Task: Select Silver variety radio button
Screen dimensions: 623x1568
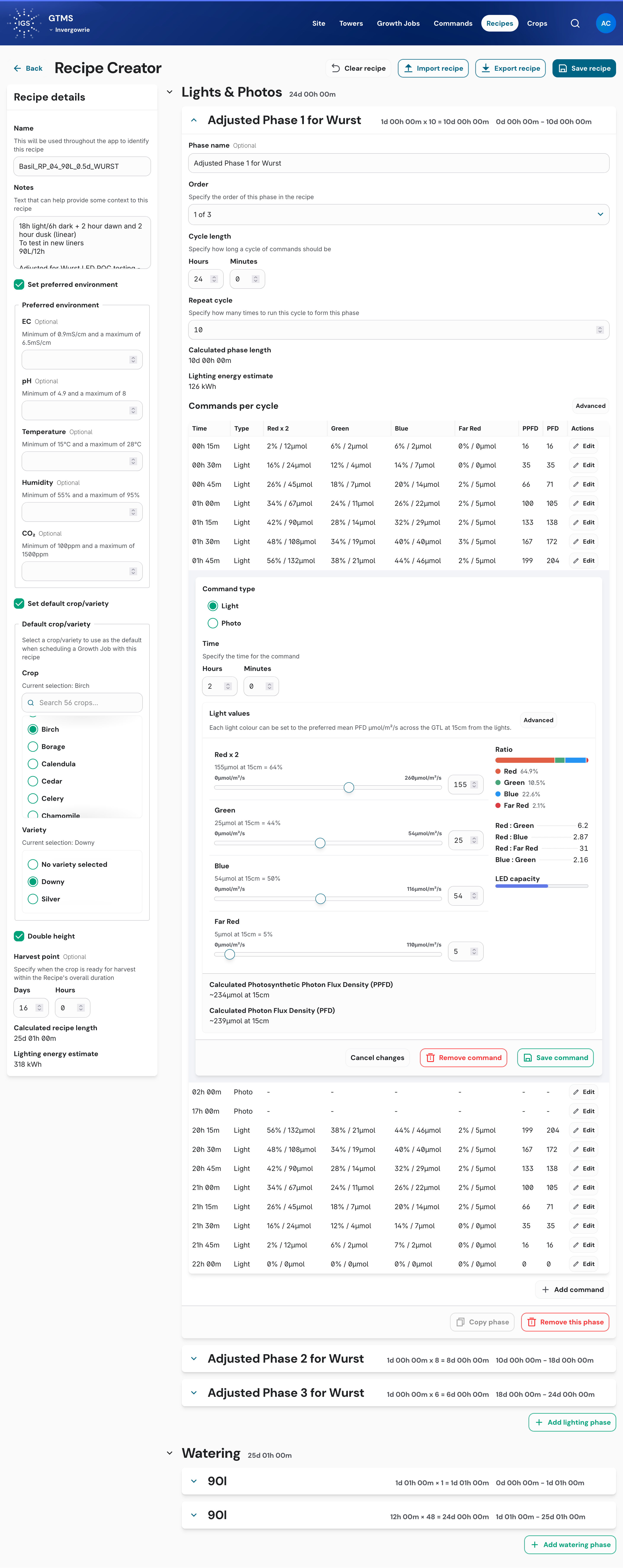Action: pyautogui.click(x=33, y=899)
